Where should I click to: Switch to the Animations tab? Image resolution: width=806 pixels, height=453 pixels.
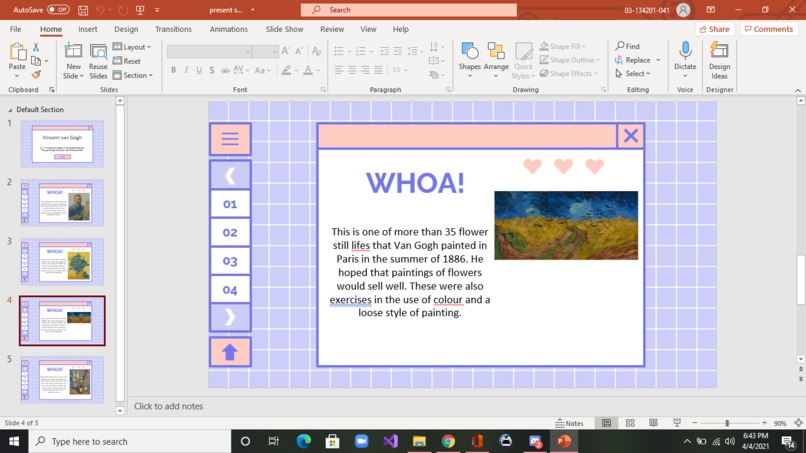tap(228, 29)
